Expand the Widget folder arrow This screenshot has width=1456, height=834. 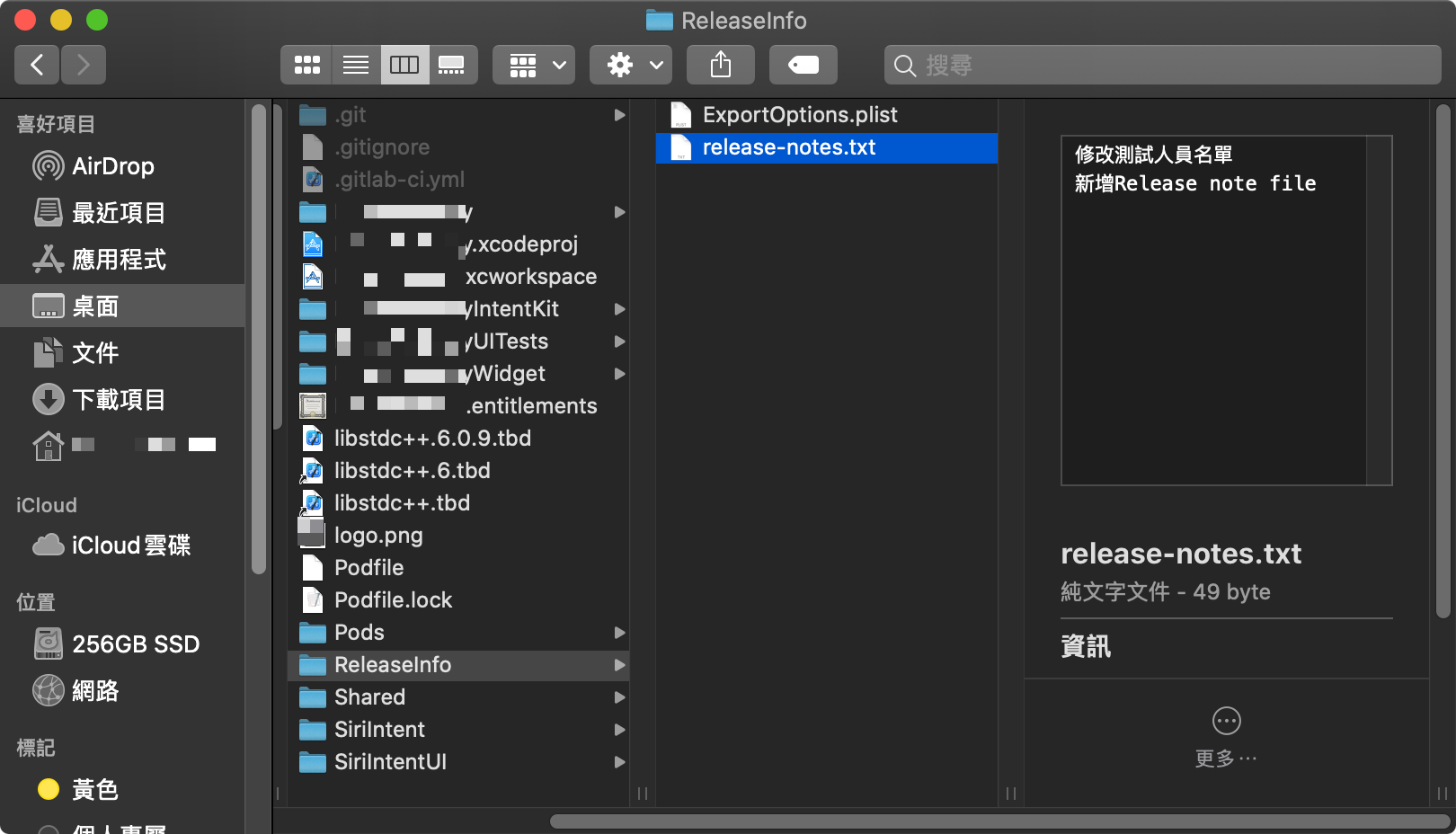pyautogui.click(x=619, y=374)
